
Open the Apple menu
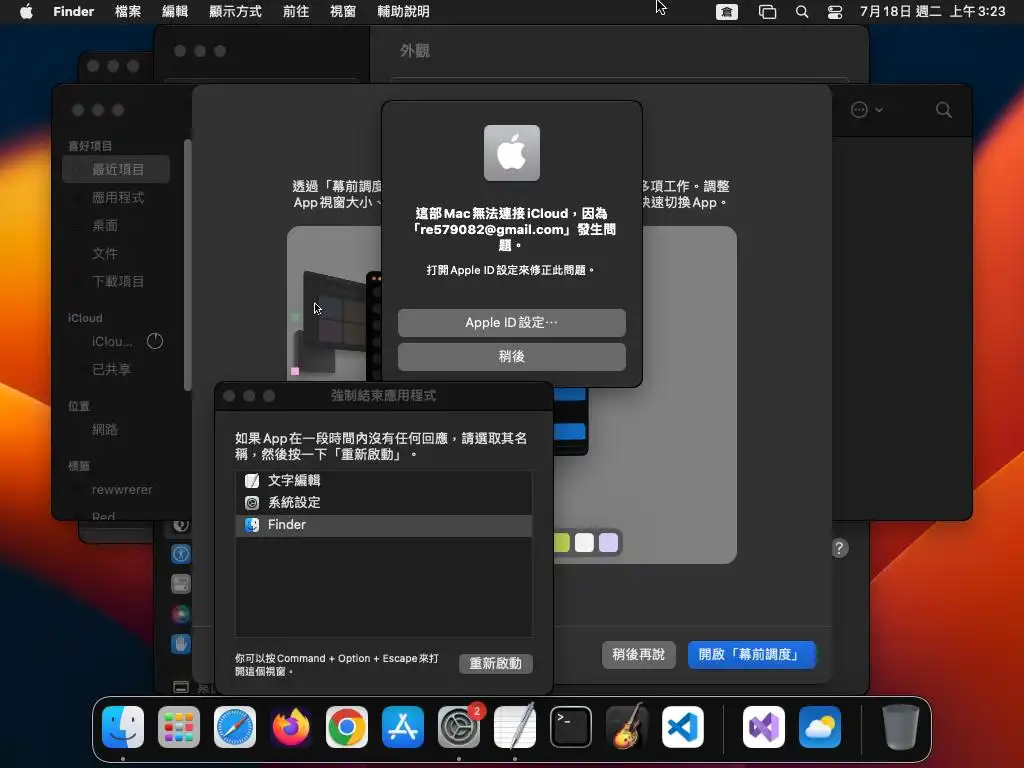tap(26, 11)
